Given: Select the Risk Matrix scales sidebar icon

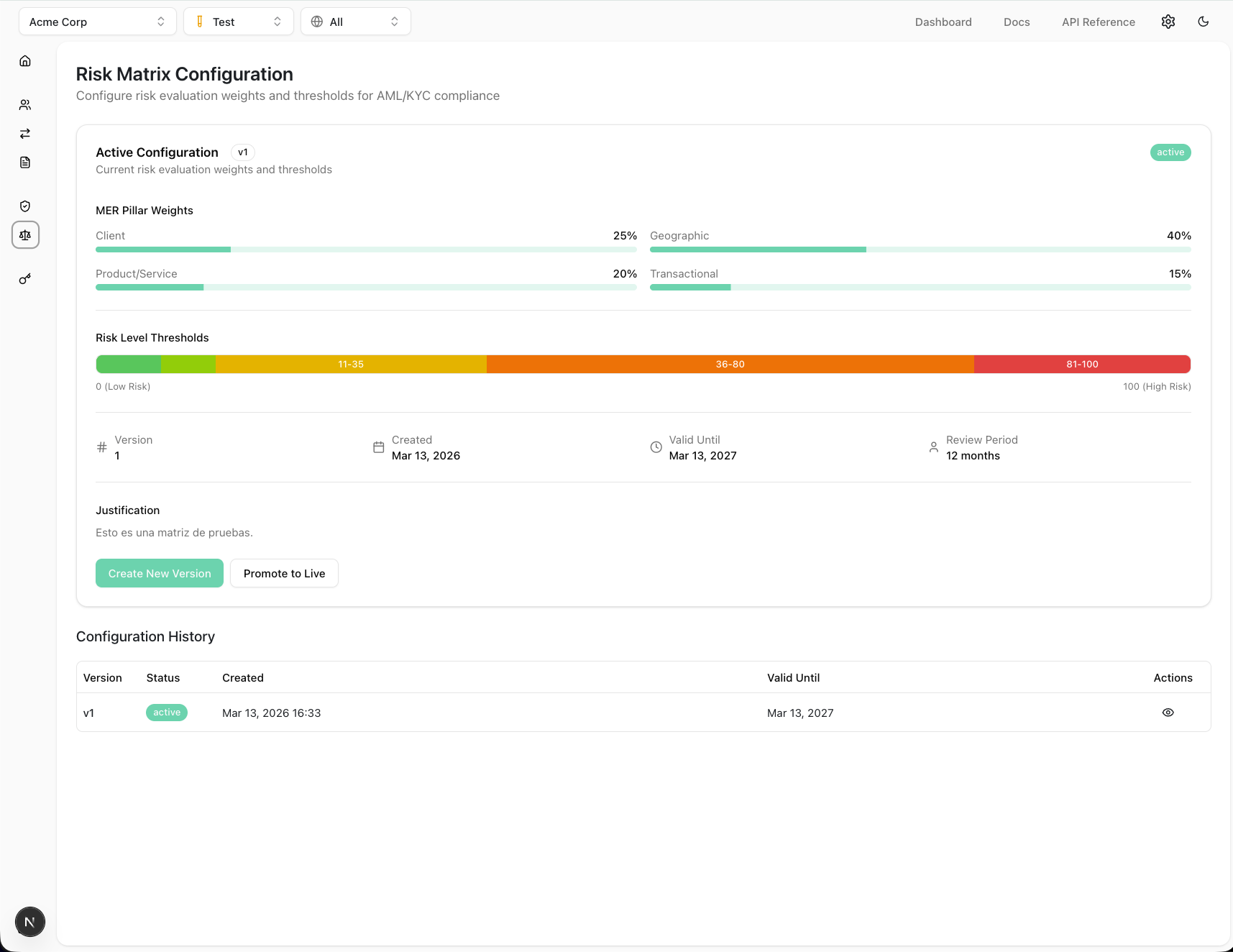Looking at the screenshot, I should [x=25, y=235].
